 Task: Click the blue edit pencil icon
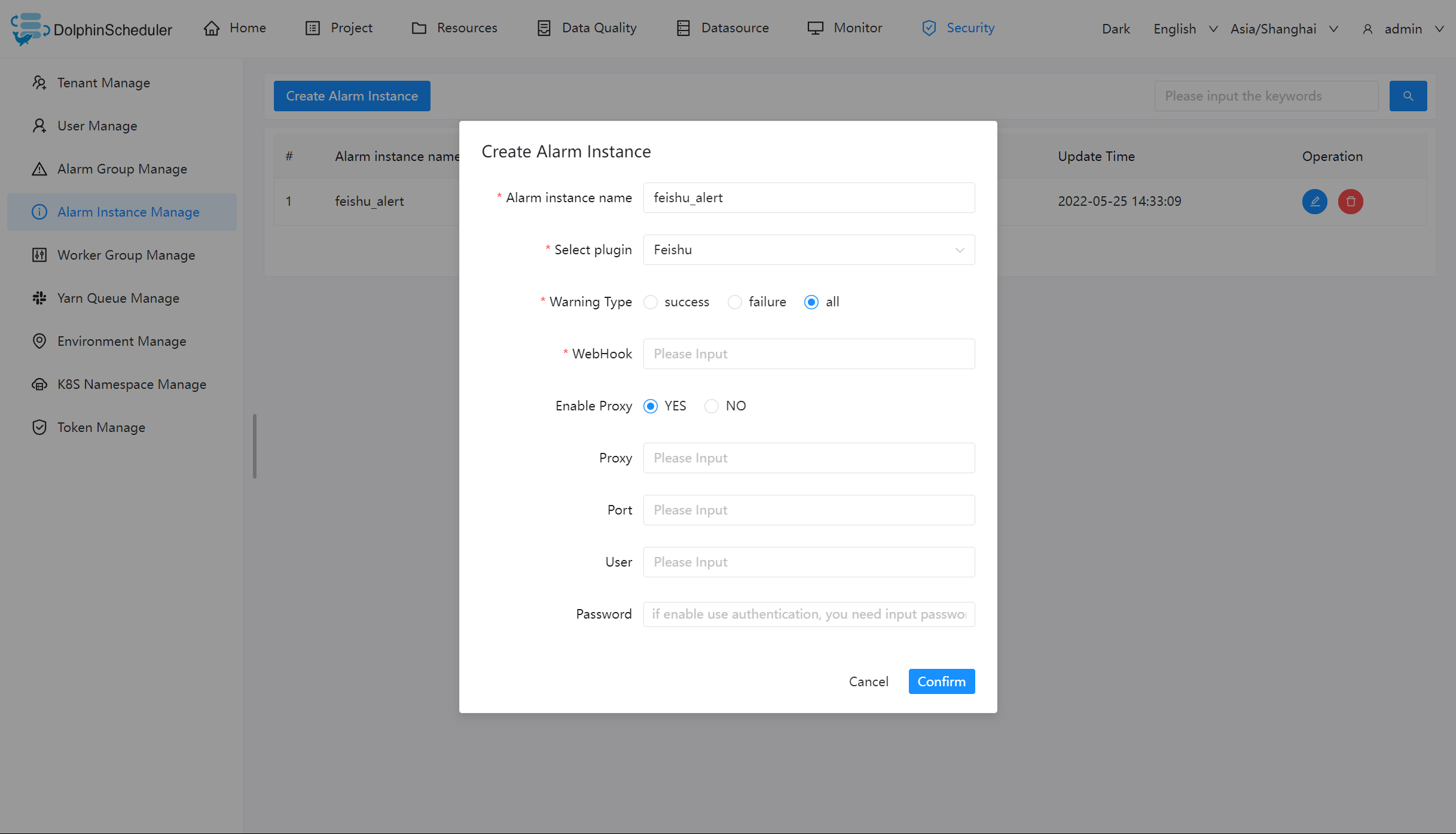point(1314,202)
